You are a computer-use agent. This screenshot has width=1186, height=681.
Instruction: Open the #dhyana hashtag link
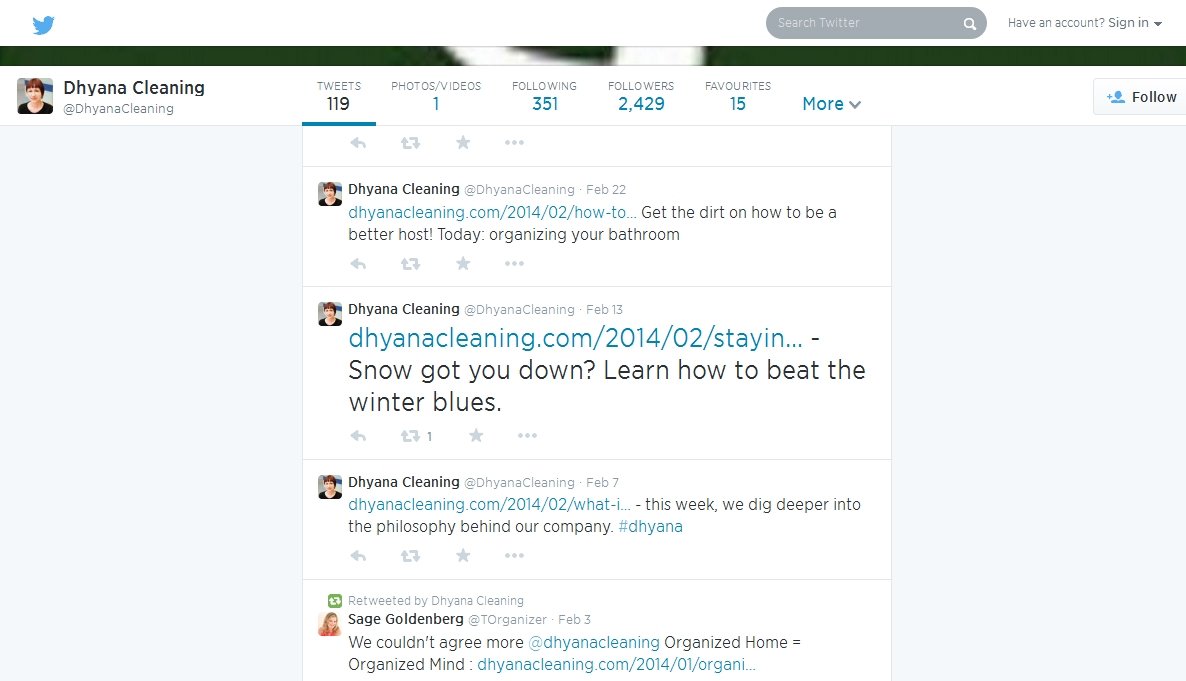pyautogui.click(x=650, y=526)
